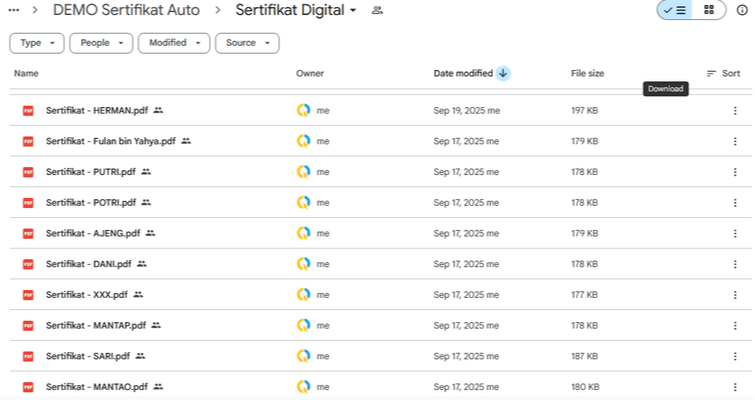Switch to list layout view
Viewport: 755px width, 400px height.
pos(675,10)
